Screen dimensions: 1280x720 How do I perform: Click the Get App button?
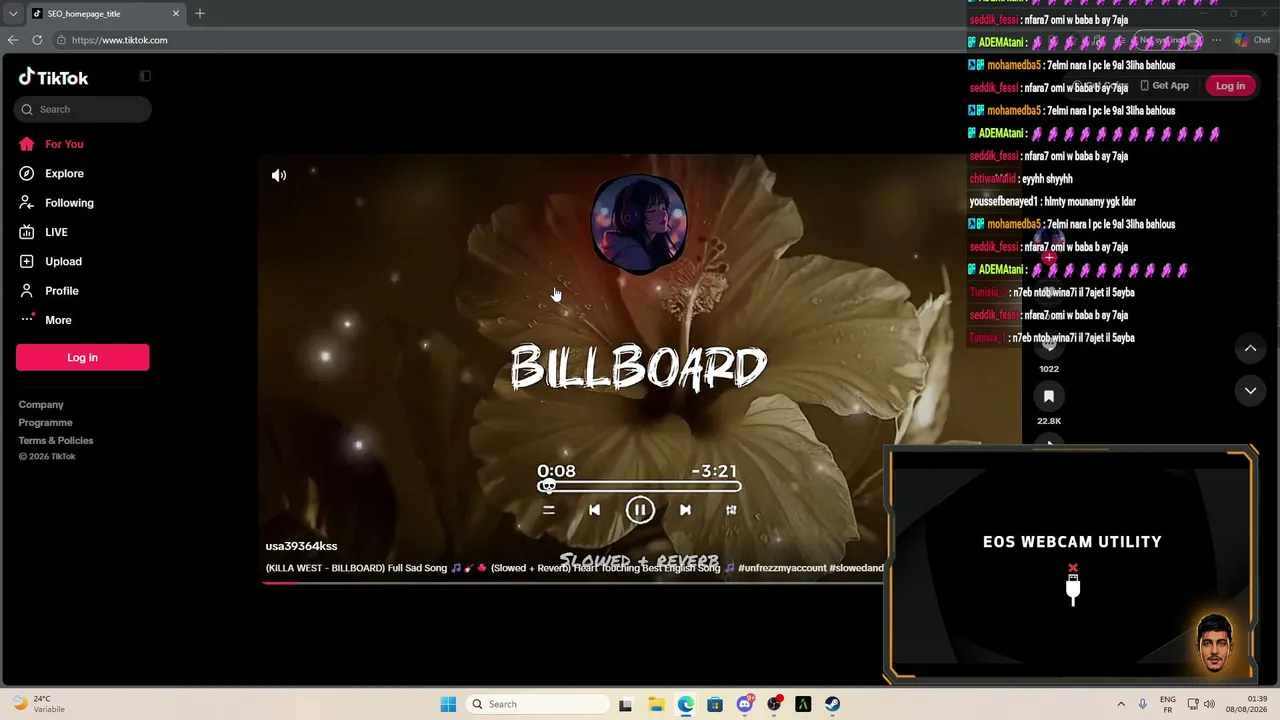click(1164, 86)
